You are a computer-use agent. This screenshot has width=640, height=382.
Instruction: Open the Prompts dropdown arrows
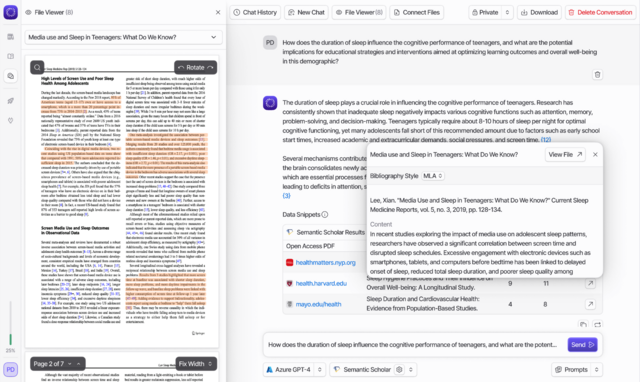597,369
